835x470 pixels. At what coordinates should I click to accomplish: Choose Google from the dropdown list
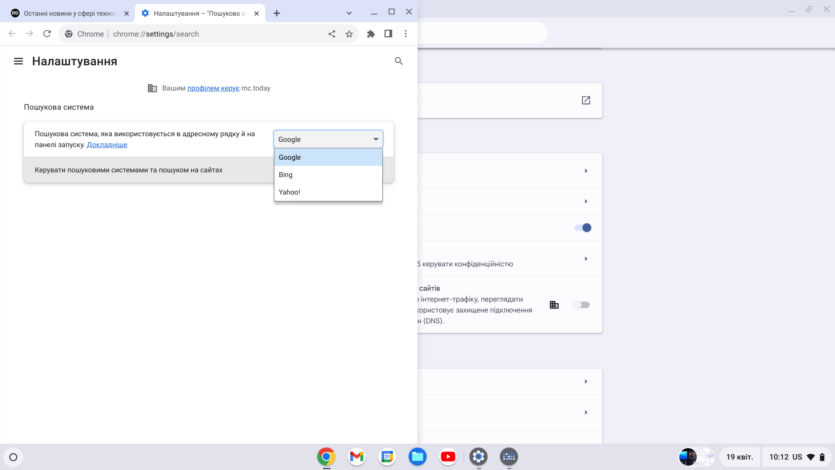328,157
